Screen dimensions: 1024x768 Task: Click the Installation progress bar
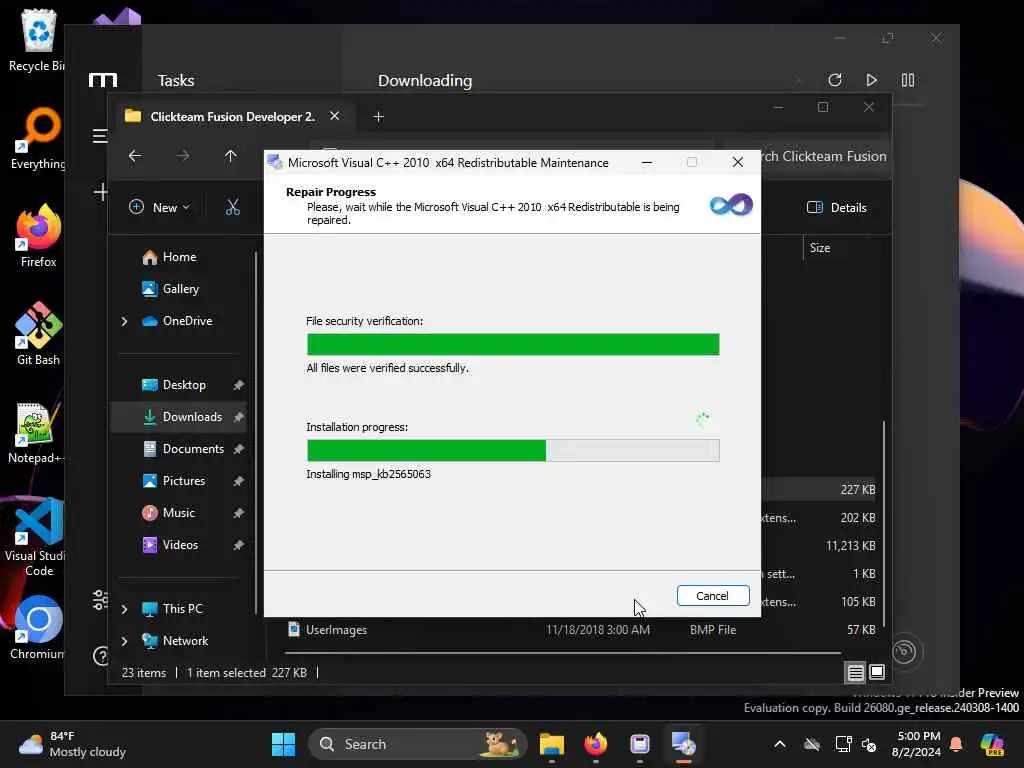pyautogui.click(x=513, y=450)
